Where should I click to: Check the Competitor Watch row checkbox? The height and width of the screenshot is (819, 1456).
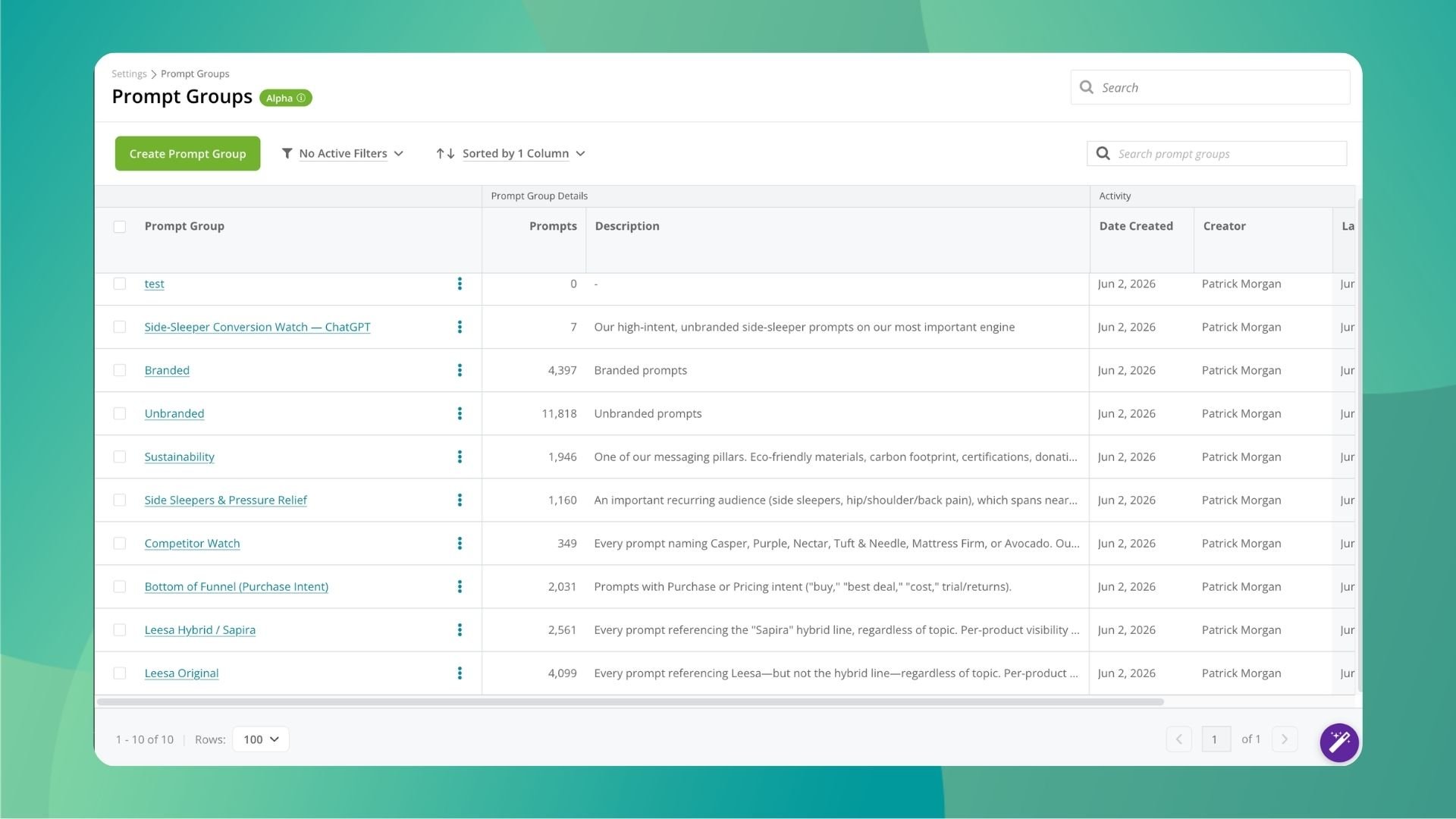(120, 543)
